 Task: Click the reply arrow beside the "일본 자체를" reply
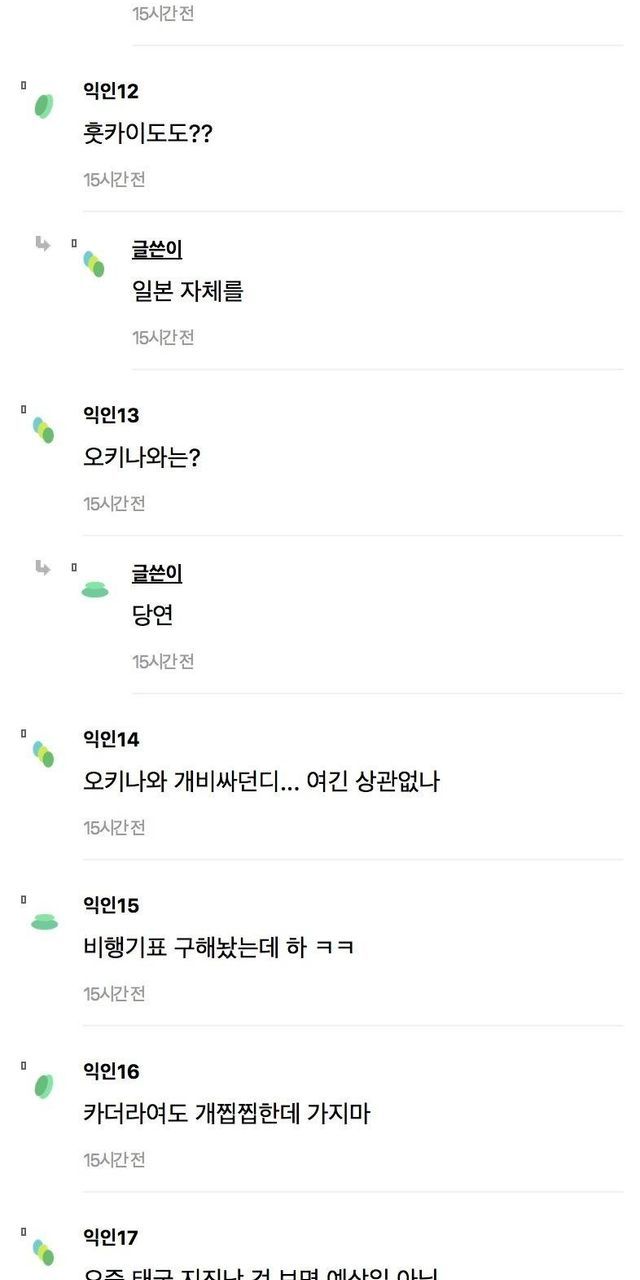pos(43,244)
